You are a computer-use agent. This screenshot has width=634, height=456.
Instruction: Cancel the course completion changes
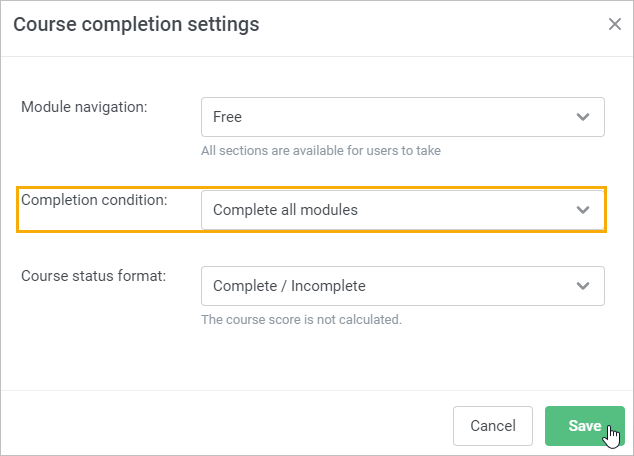[x=492, y=426]
